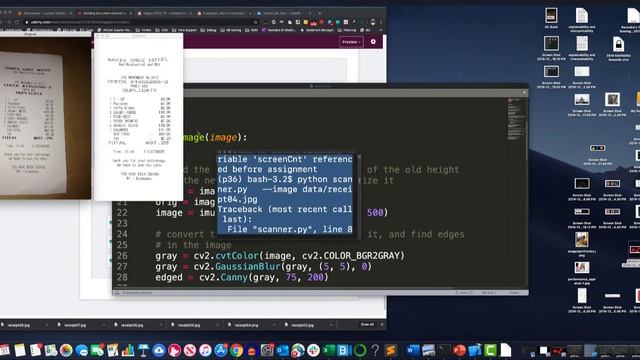The width and height of the screenshot is (640, 360).
Task: Click the cv2.GaussianBlur code line
Action: click(263, 267)
